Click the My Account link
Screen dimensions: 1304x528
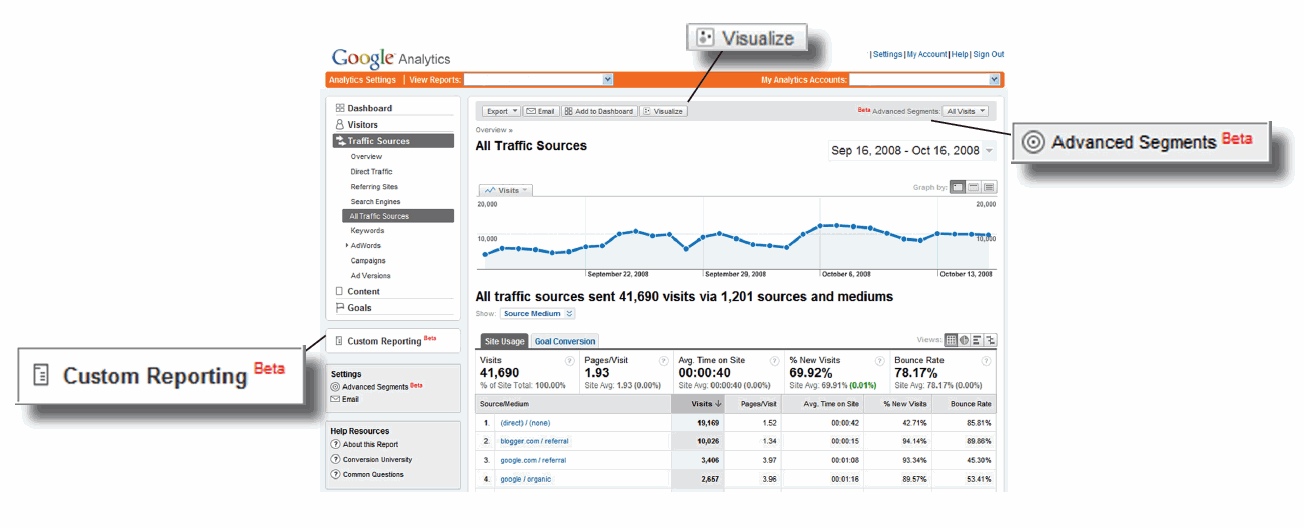click(x=927, y=55)
